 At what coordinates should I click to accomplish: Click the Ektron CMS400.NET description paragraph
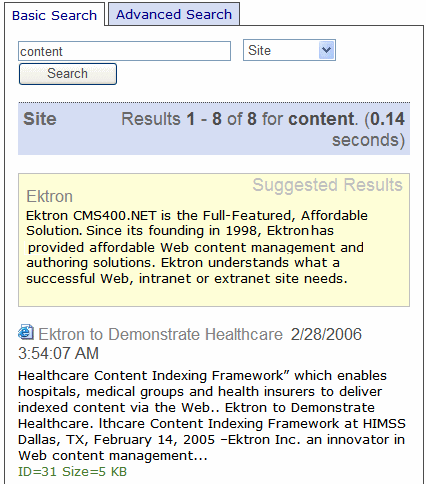pyautogui.click(x=197, y=247)
